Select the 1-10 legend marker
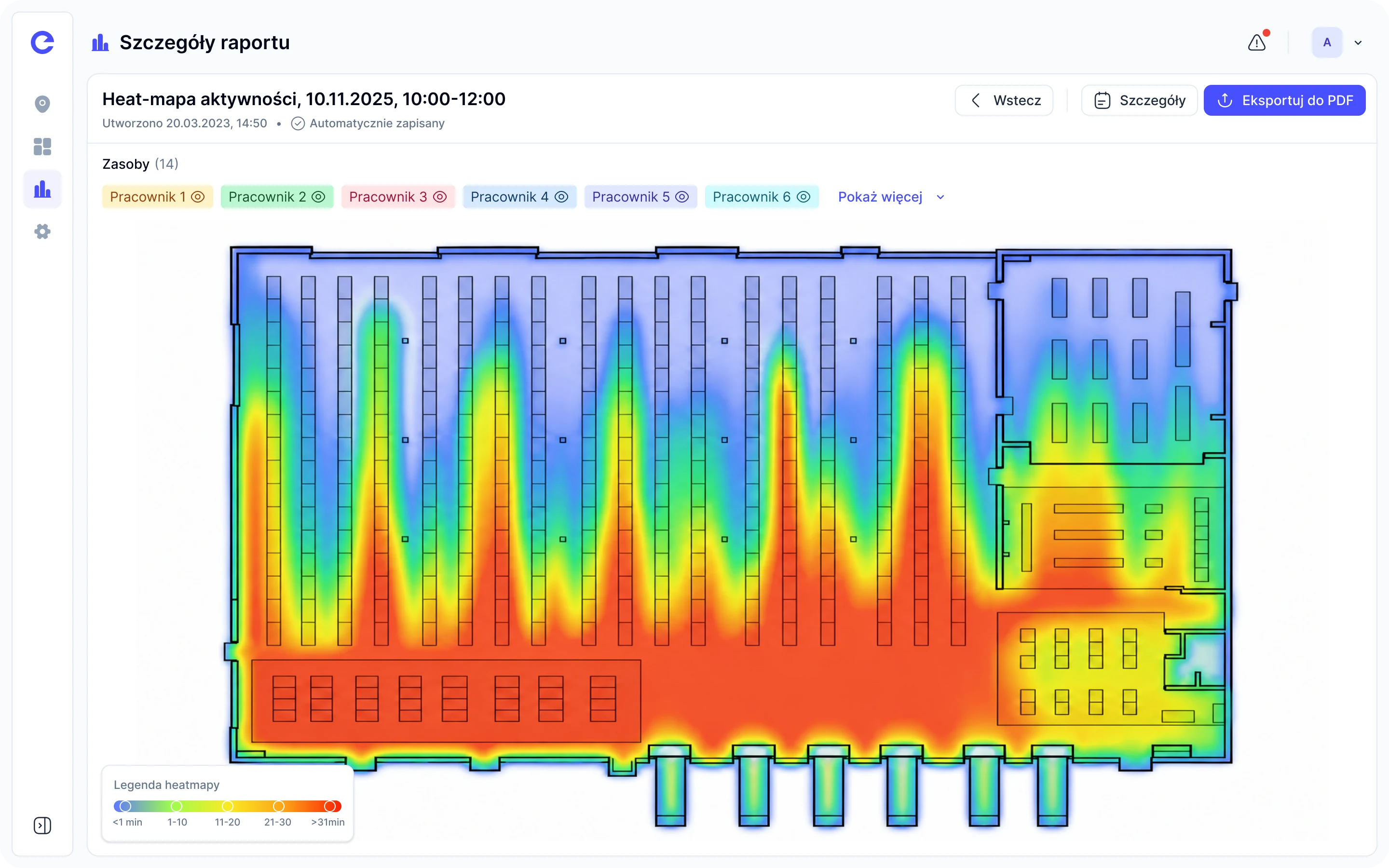 point(177,806)
